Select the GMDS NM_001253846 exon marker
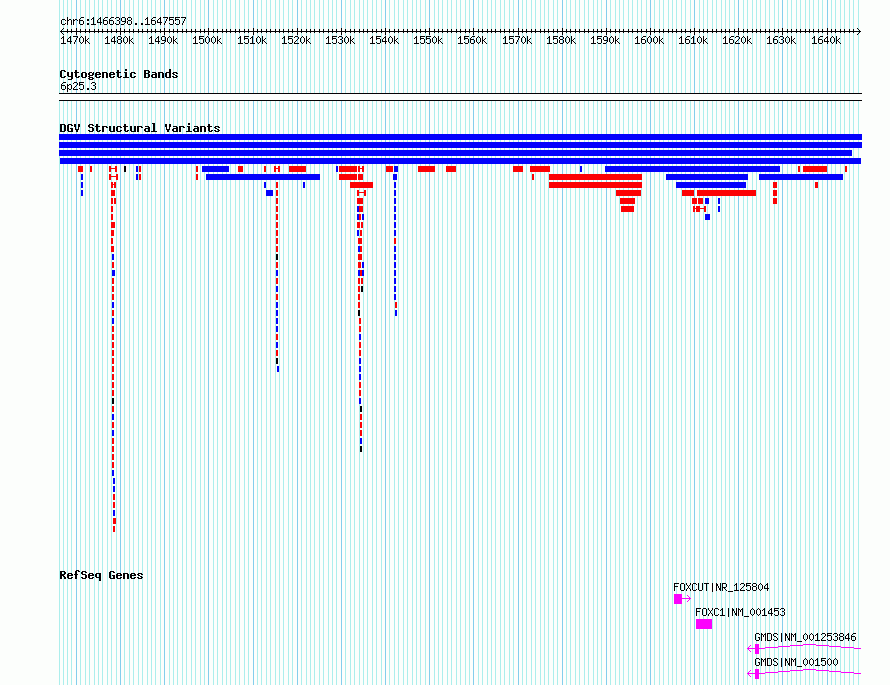 (757, 649)
